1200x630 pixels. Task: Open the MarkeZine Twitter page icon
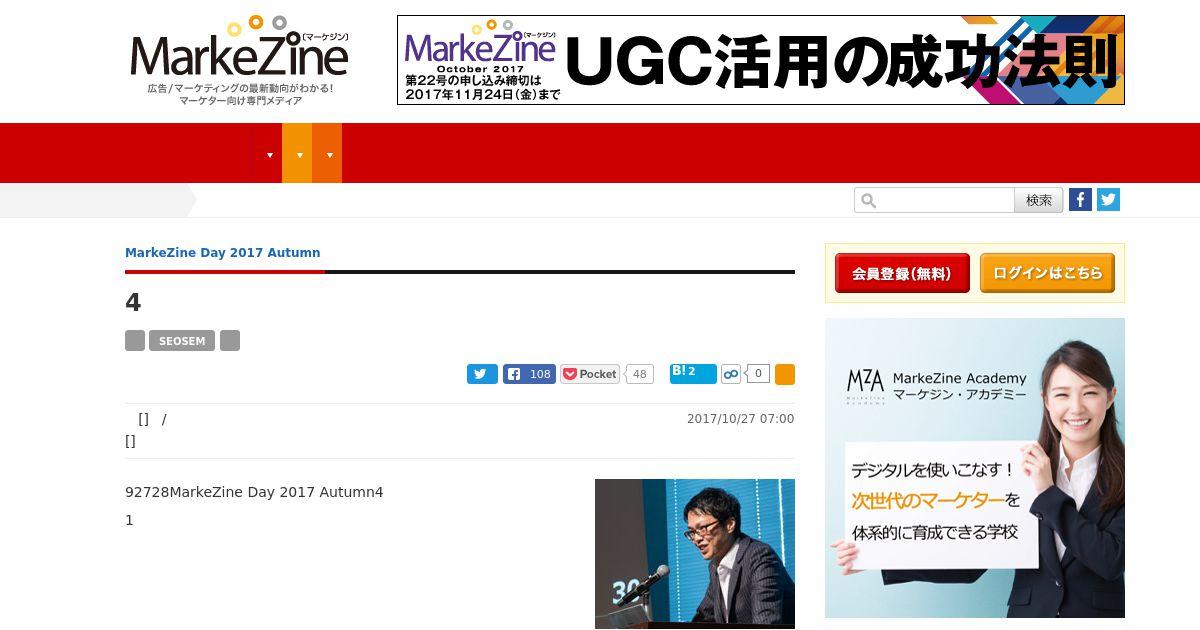[1108, 199]
